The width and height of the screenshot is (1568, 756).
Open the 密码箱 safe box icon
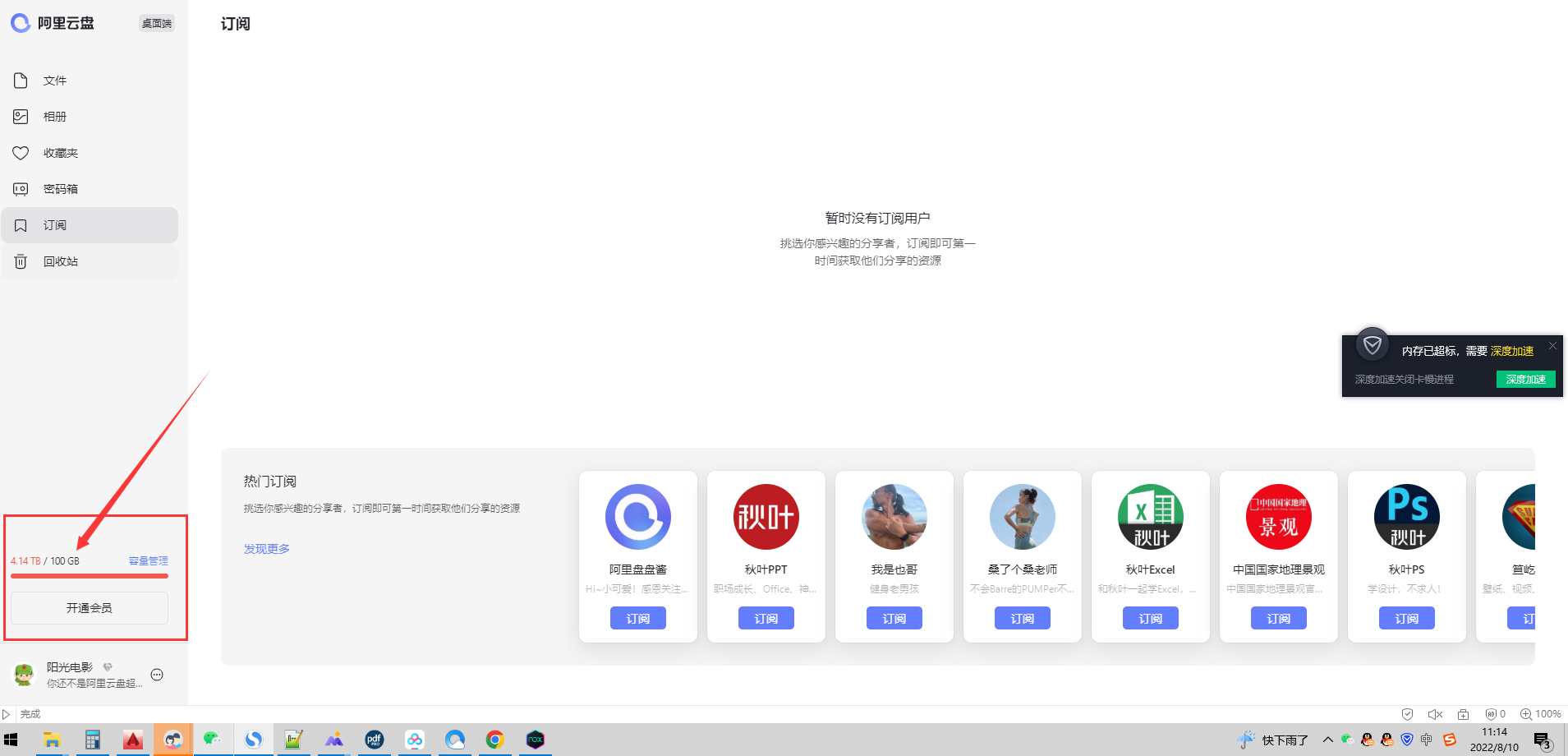21,189
